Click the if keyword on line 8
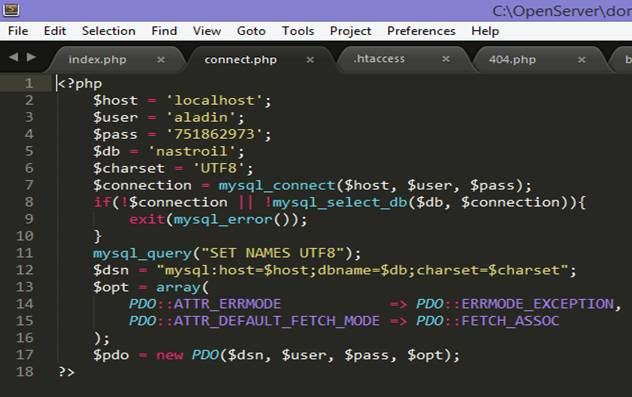Viewport: 632px width, 397px height. [102, 202]
